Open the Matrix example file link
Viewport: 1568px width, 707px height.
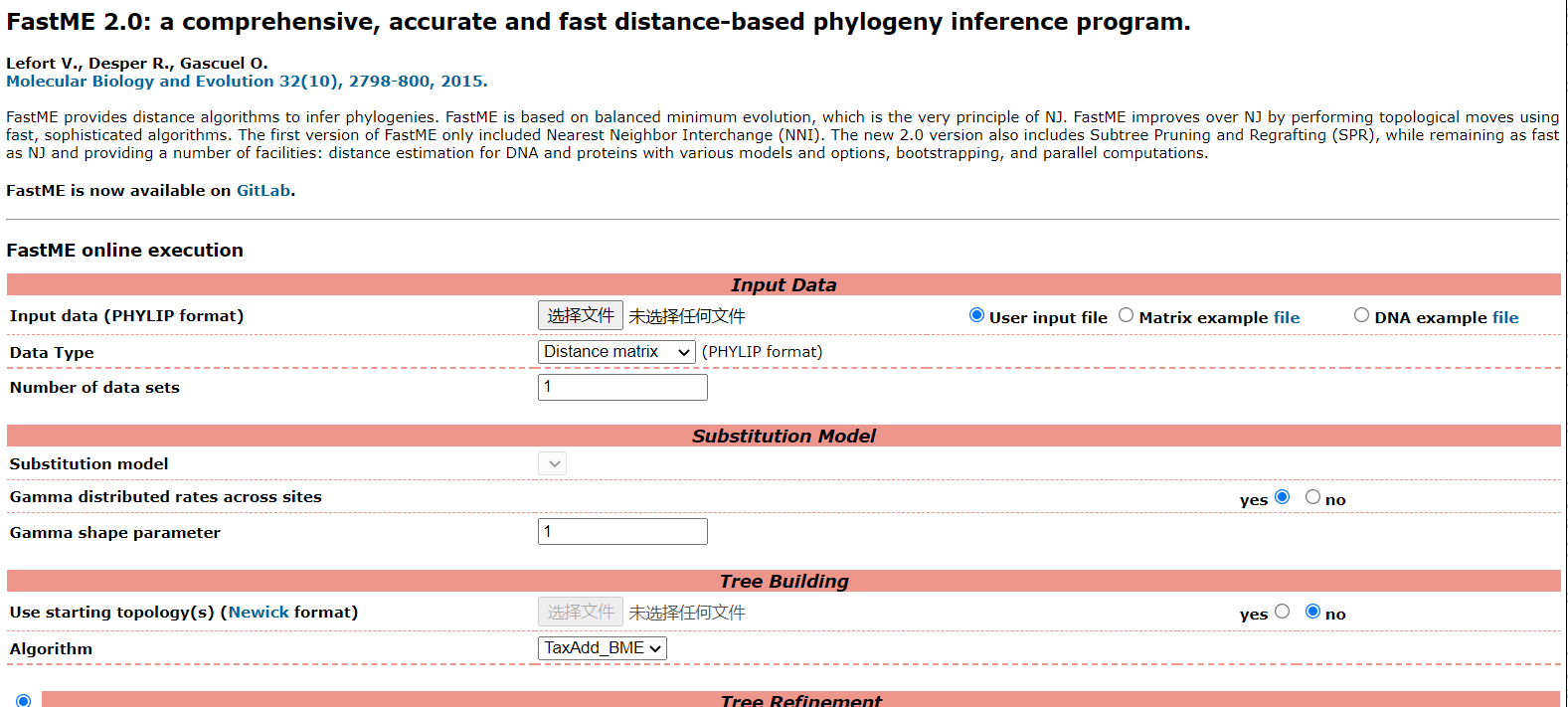click(1287, 318)
